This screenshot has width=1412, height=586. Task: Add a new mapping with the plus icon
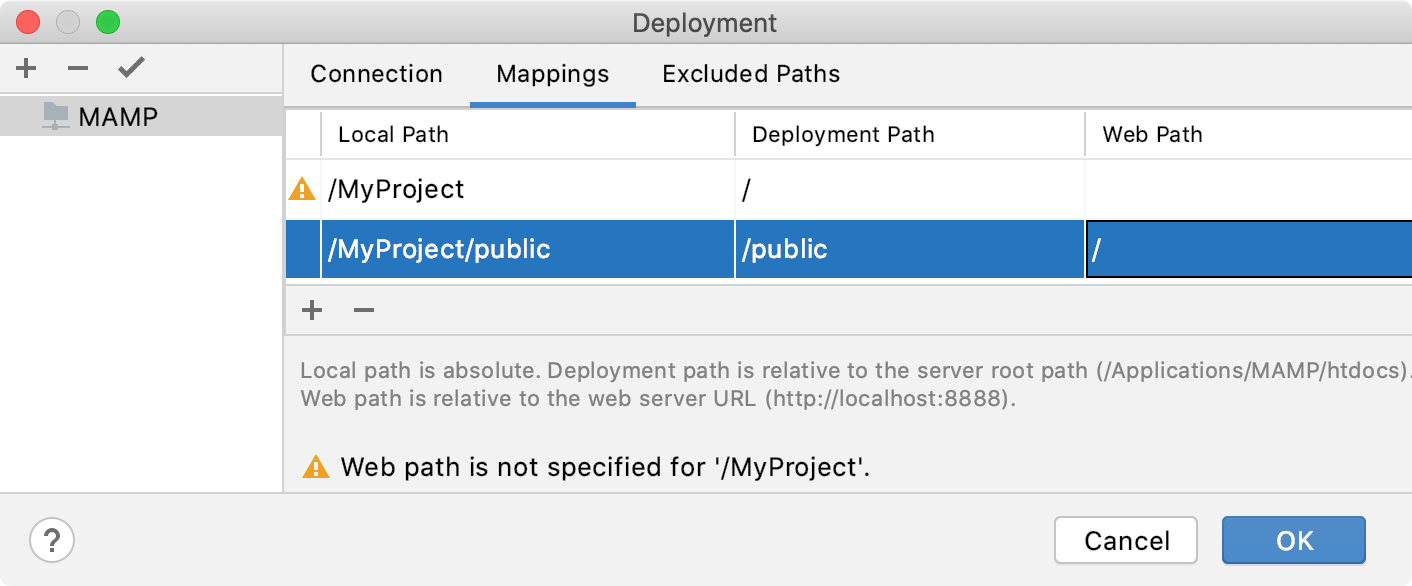(x=311, y=310)
